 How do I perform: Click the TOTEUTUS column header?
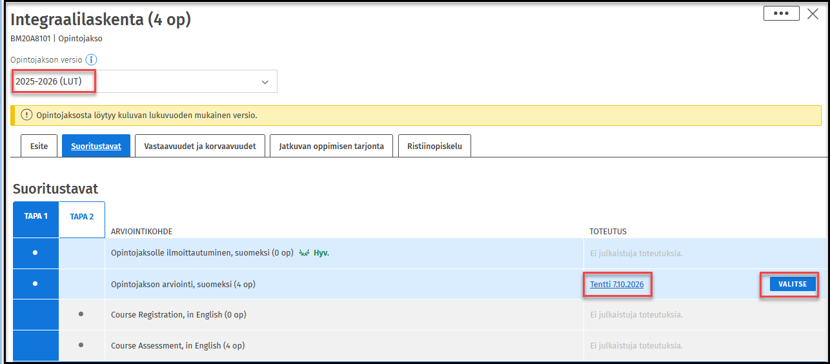pyautogui.click(x=607, y=231)
